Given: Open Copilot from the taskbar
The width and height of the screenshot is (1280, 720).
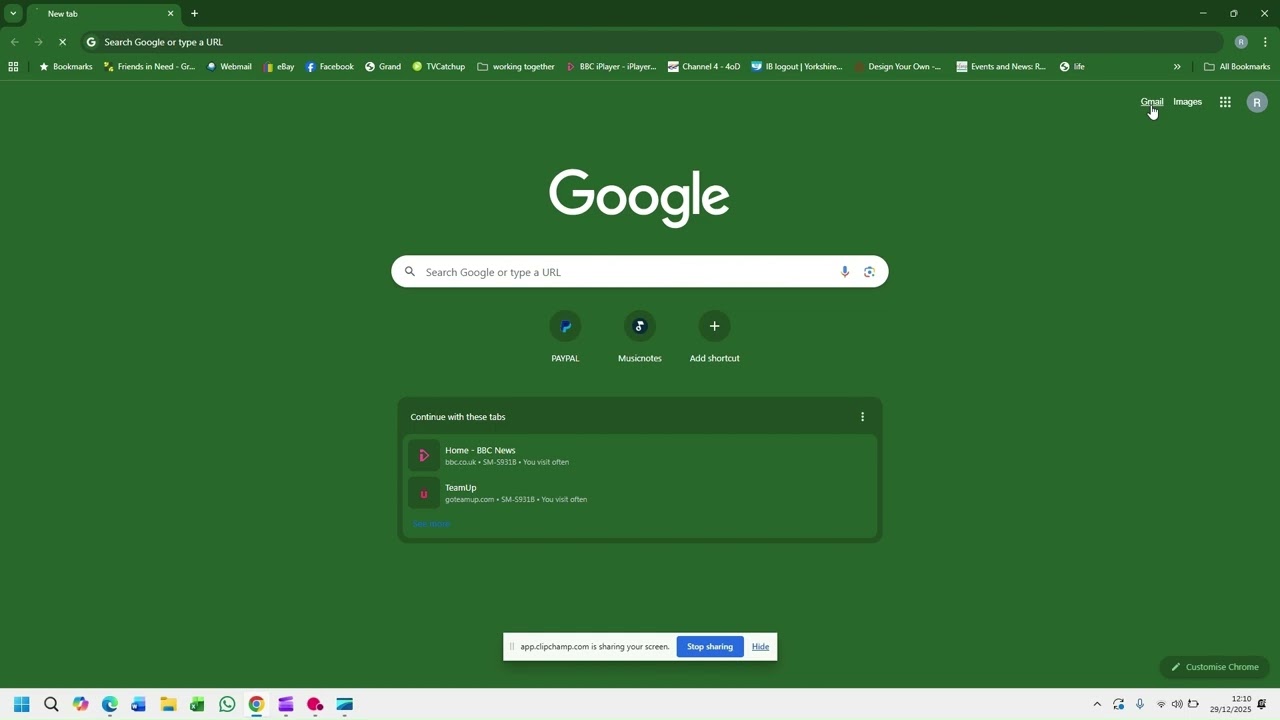Looking at the screenshot, I should [80, 705].
